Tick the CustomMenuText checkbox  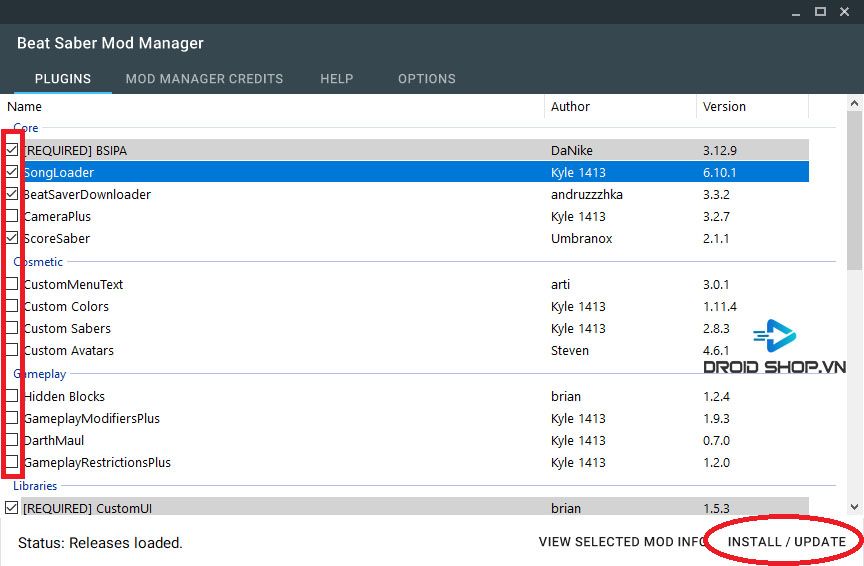pos(12,284)
